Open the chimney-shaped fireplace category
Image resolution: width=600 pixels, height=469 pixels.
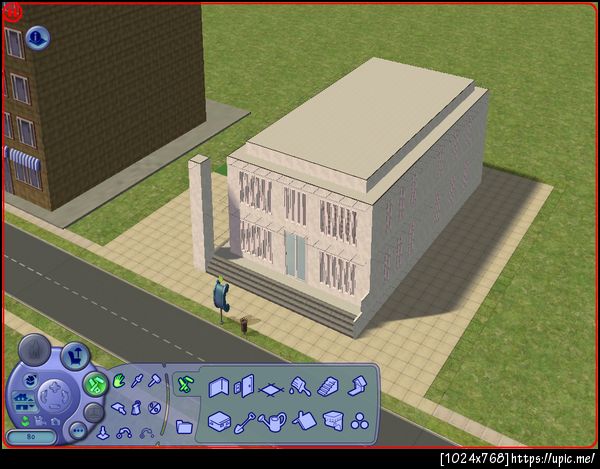(x=358, y=386)
